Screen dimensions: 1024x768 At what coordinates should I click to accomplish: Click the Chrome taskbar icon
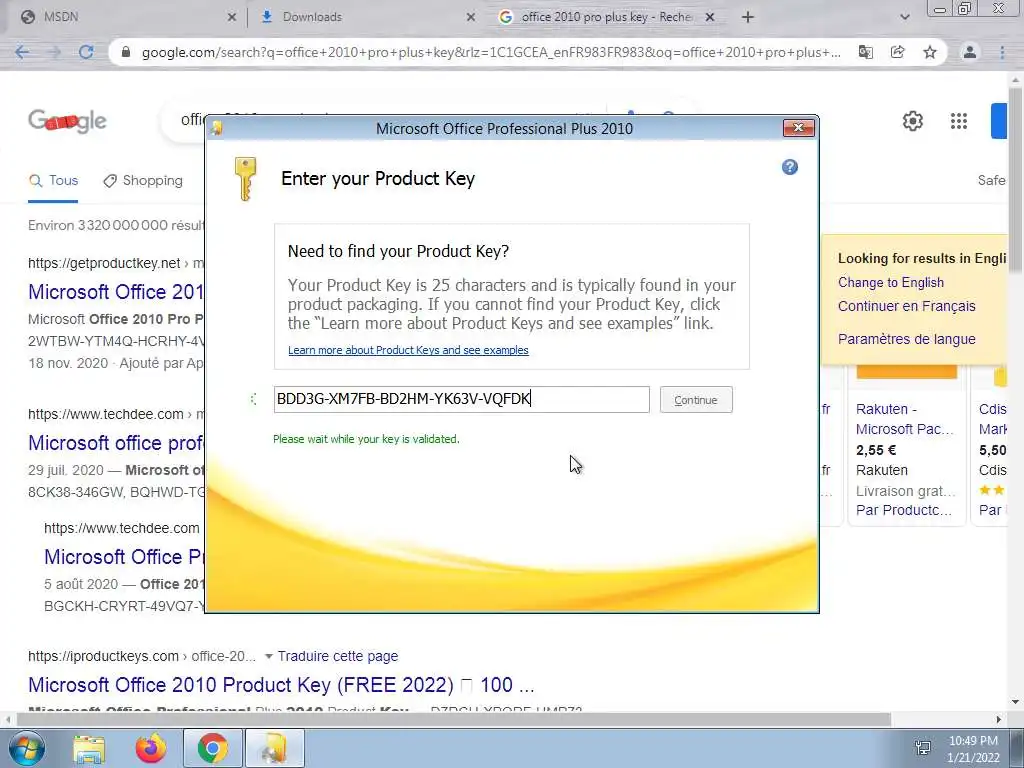pos(212,748)
